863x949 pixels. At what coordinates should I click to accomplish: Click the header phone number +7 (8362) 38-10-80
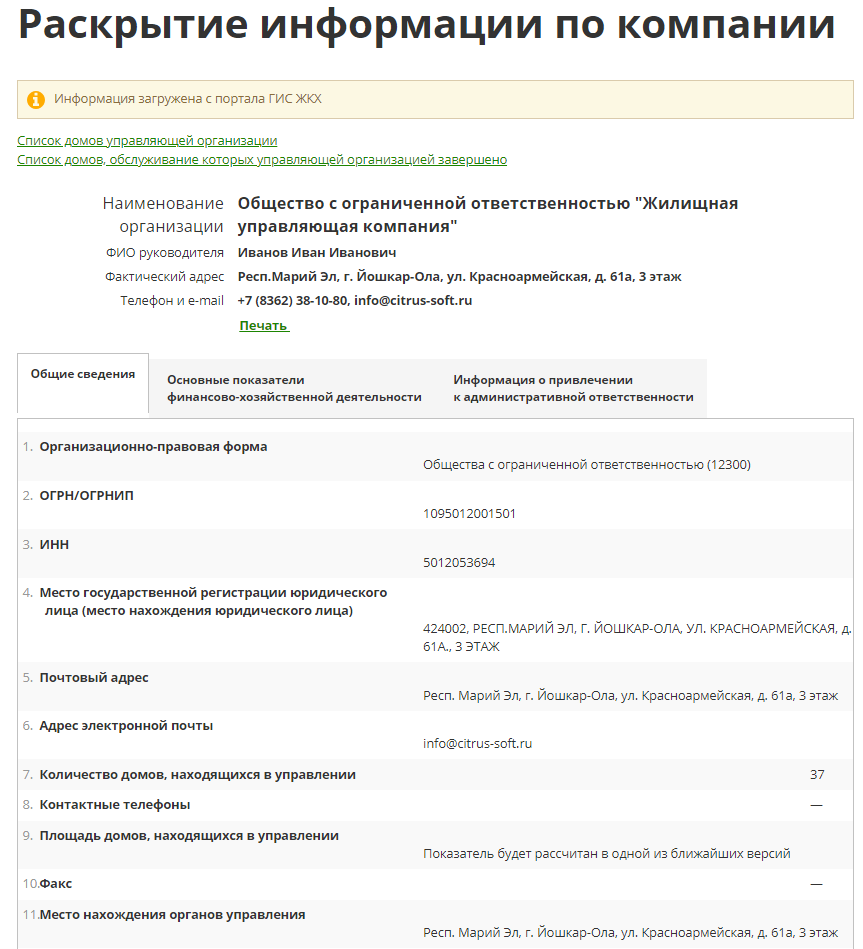coord(292,300)
